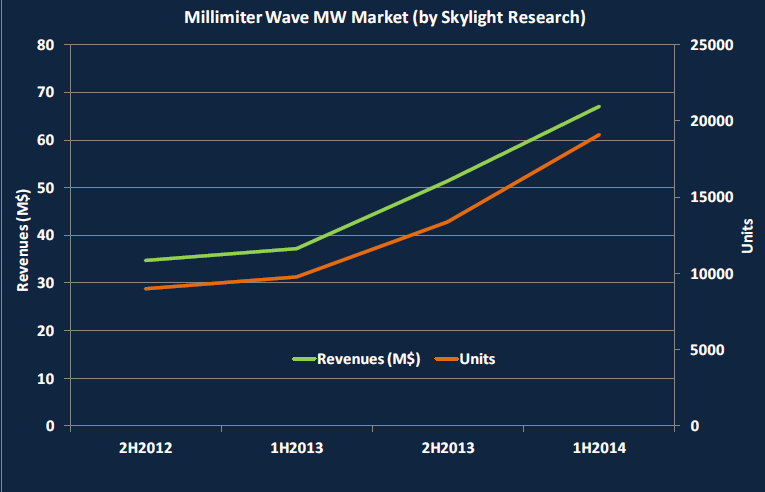The width and height of the screenshot is (765, 492).
Task: Click the 2H2012 category label
Action: tap(145, 448)
